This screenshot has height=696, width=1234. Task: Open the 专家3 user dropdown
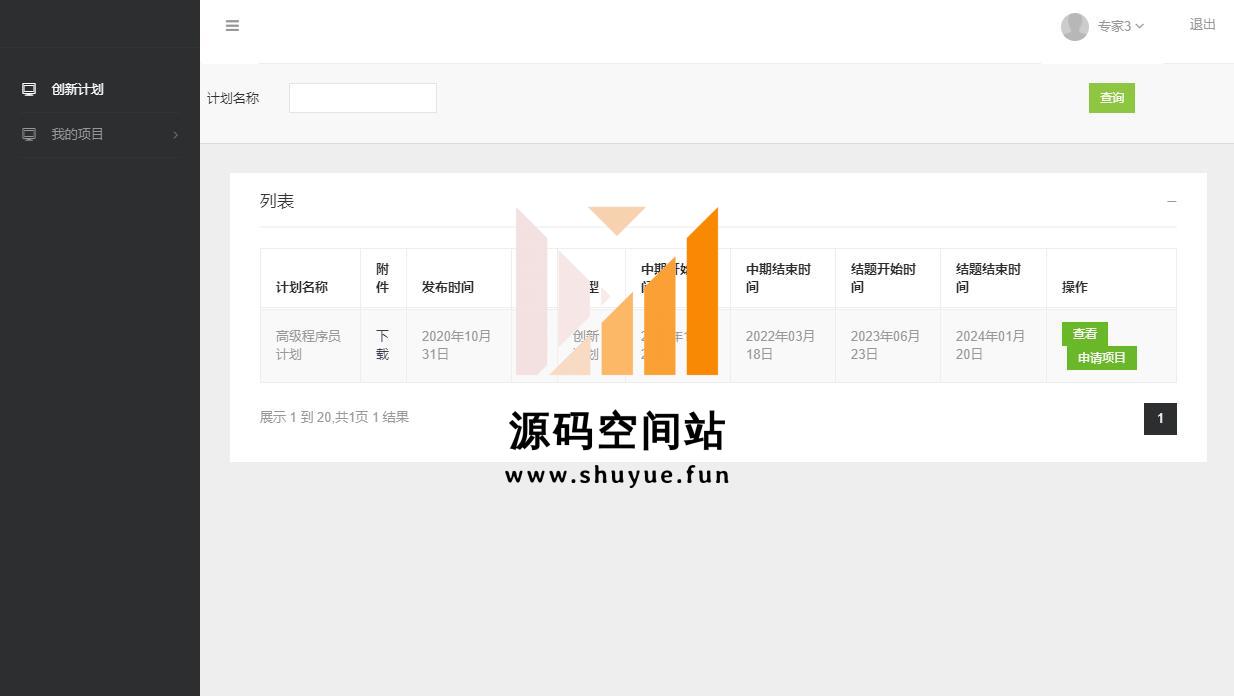point(1120,26)
